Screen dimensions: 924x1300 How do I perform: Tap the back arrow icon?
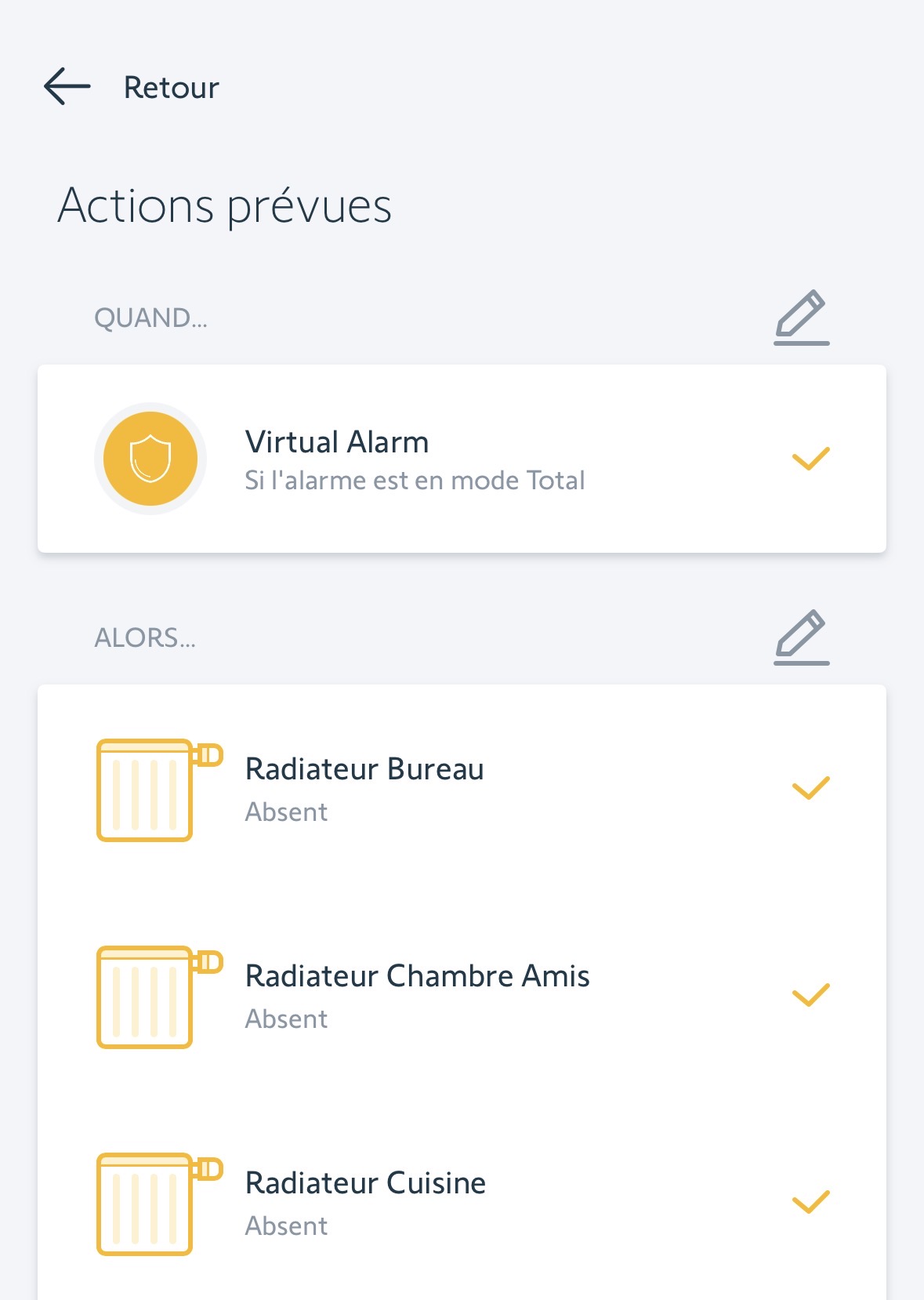[67, 86]
